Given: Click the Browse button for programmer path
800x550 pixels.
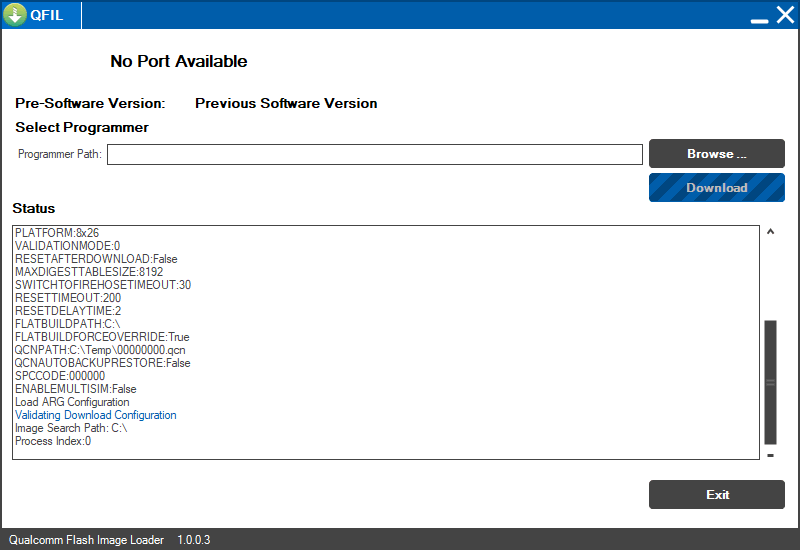Looking at the screenshot, I should click(716, 154).
